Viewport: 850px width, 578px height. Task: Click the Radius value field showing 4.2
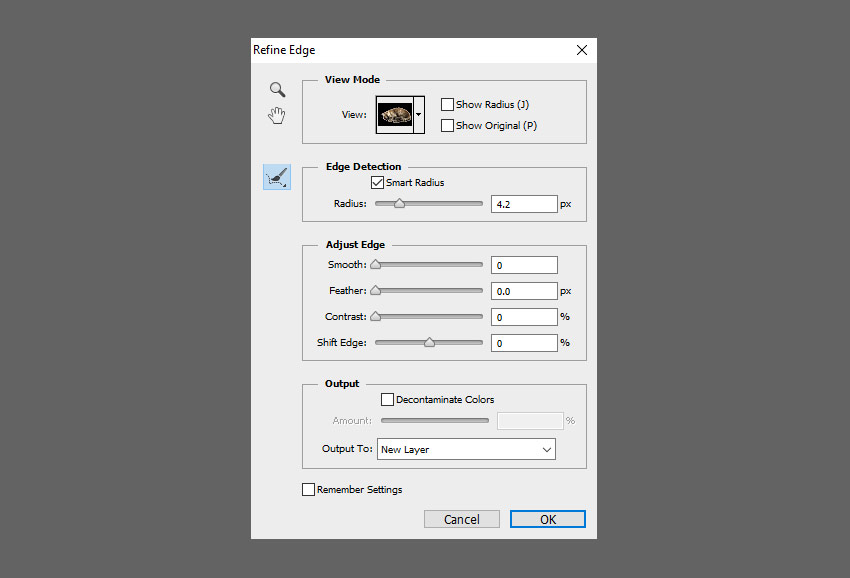(x=524, y=204)
